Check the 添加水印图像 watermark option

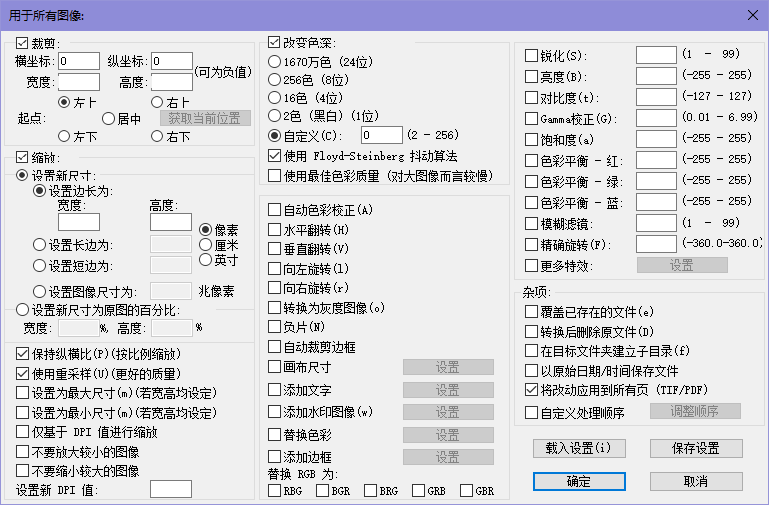pos(275,412)
